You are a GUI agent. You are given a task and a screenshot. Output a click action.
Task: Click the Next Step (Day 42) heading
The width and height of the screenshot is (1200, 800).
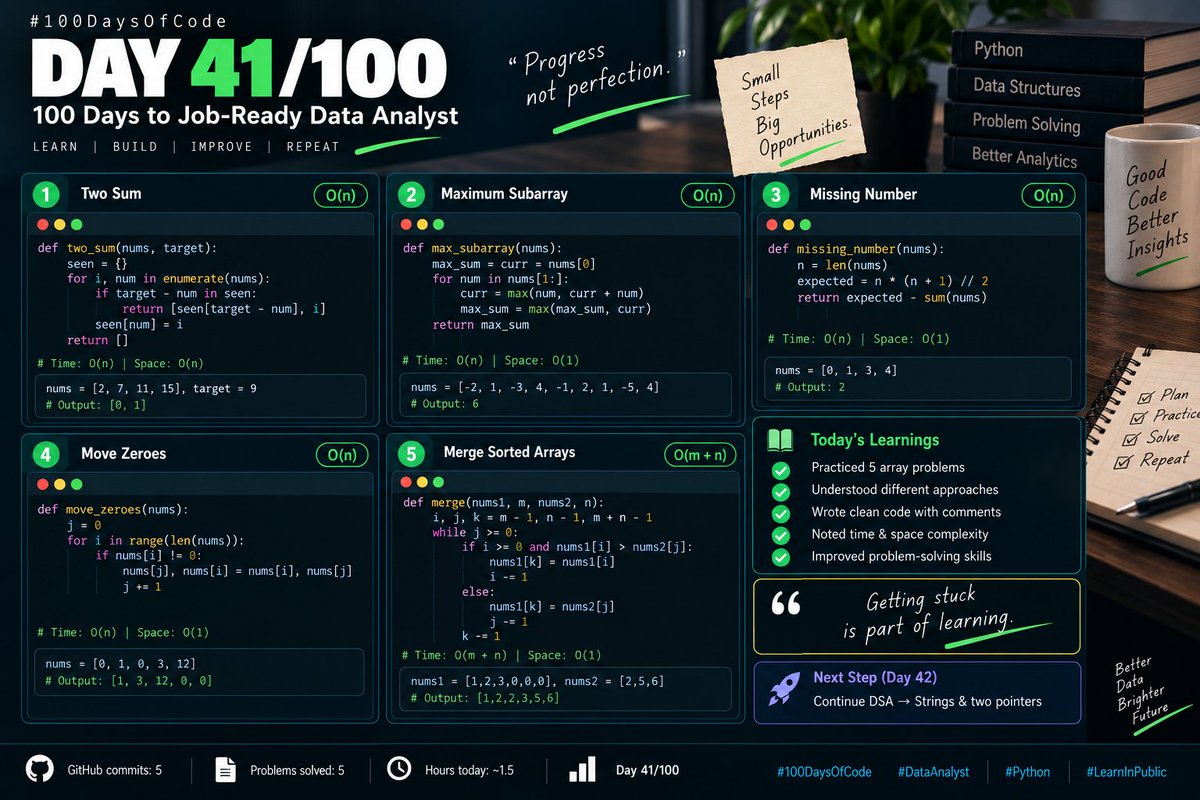coord(875,677)
